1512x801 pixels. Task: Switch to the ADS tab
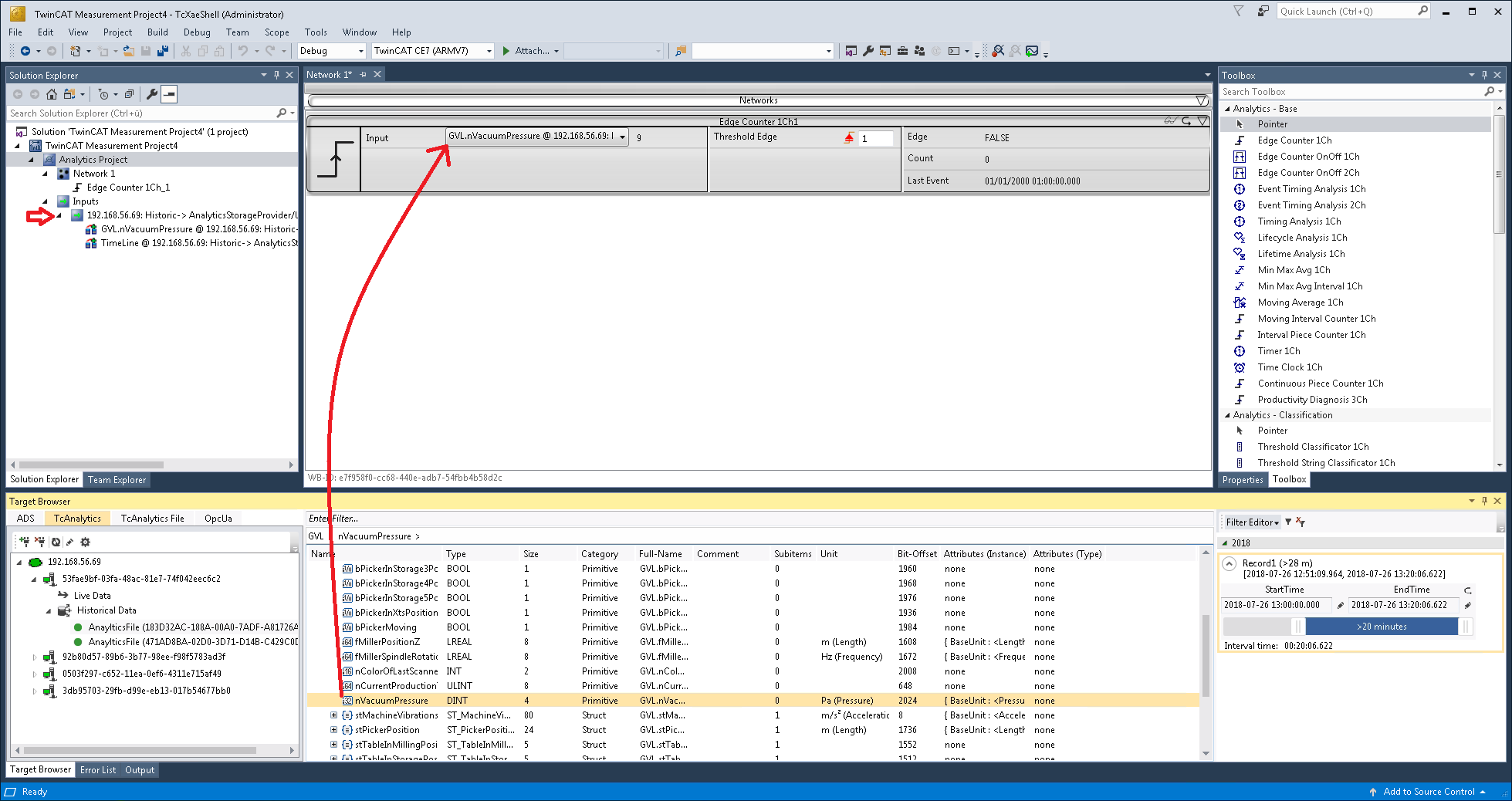point(25,519)
